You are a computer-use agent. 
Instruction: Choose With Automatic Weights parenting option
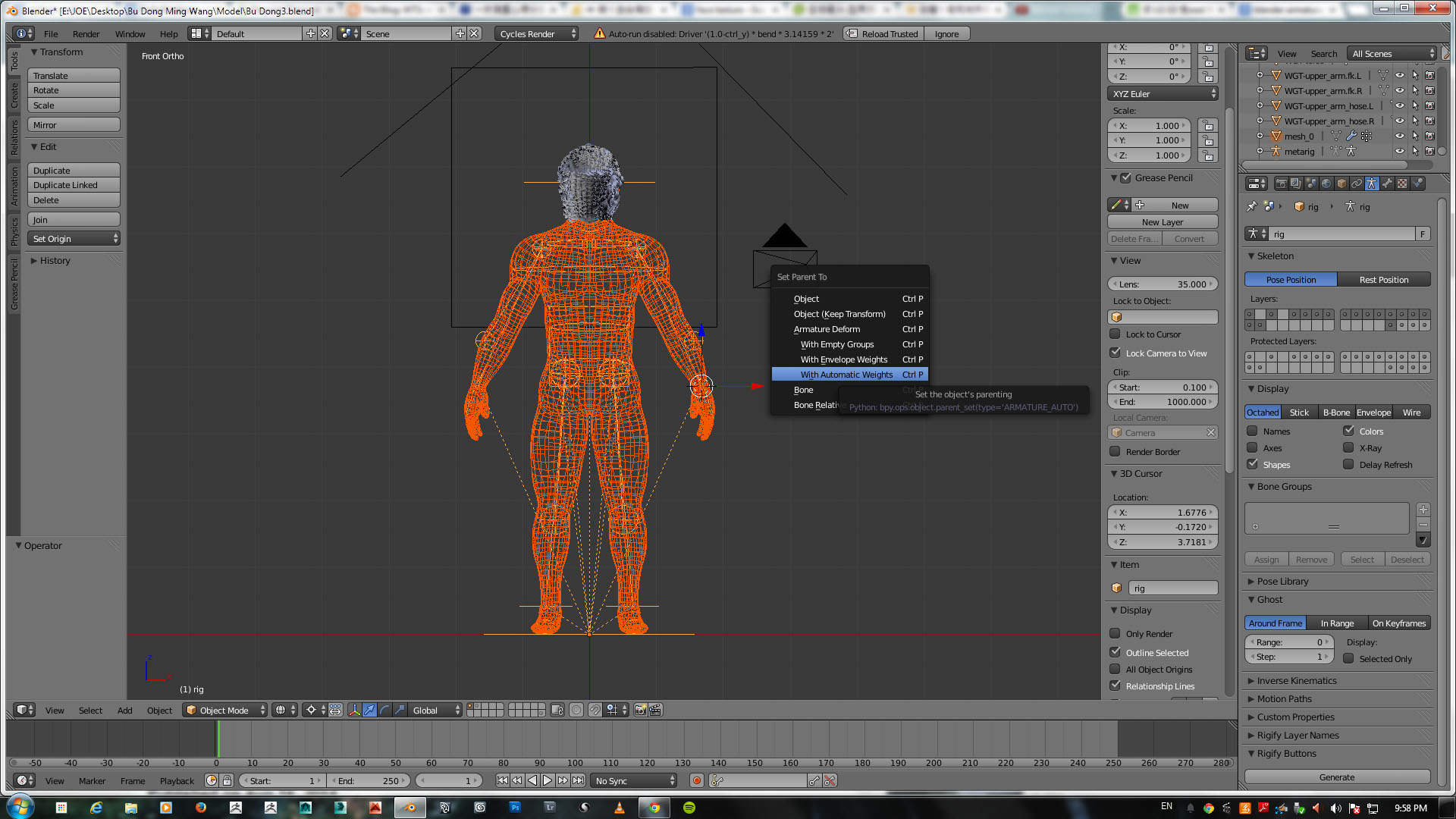point(849,375)
